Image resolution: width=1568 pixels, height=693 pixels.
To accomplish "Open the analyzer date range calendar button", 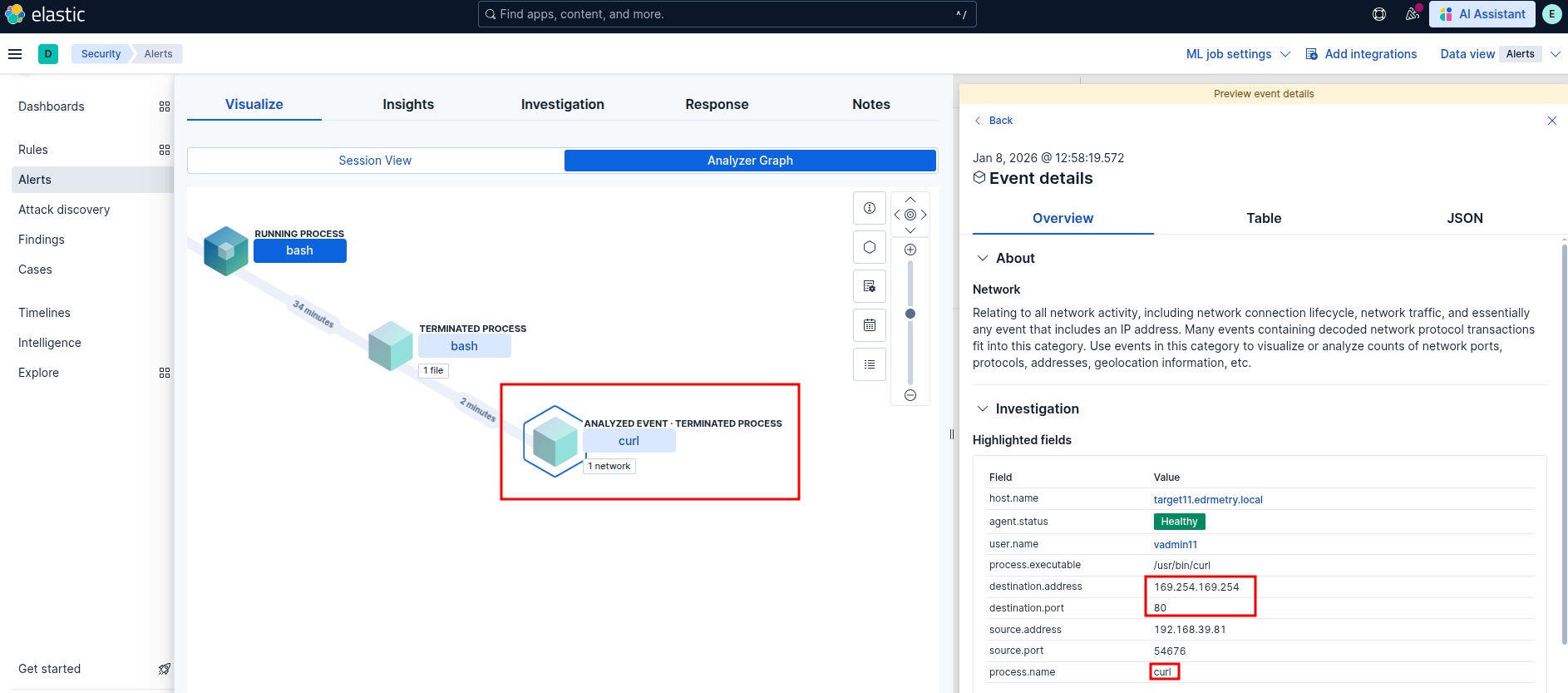I will click(x=869, y=325).
